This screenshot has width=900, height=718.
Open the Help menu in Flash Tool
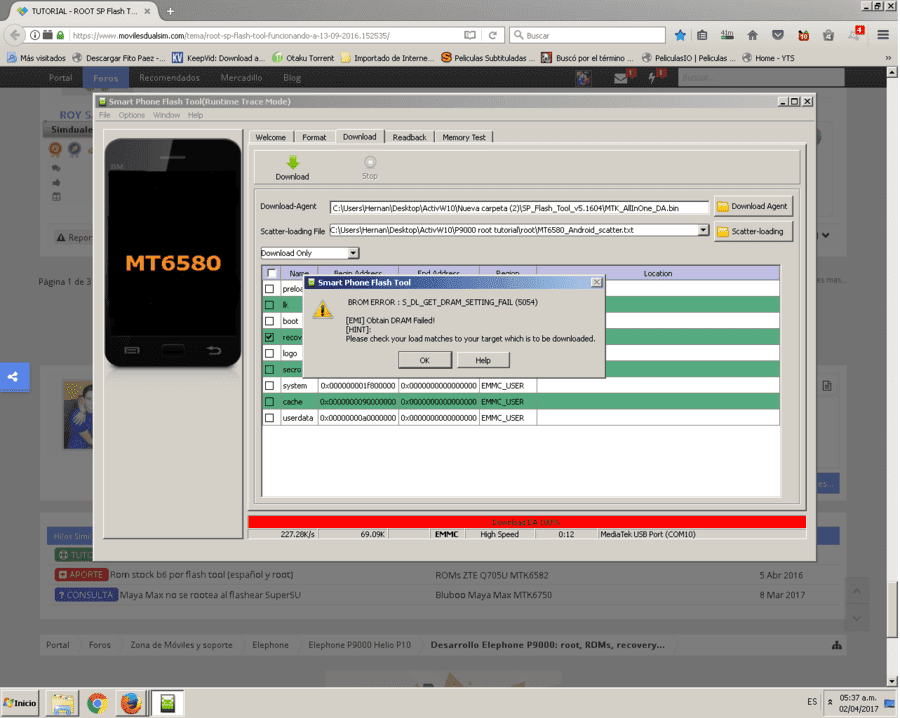195,115
